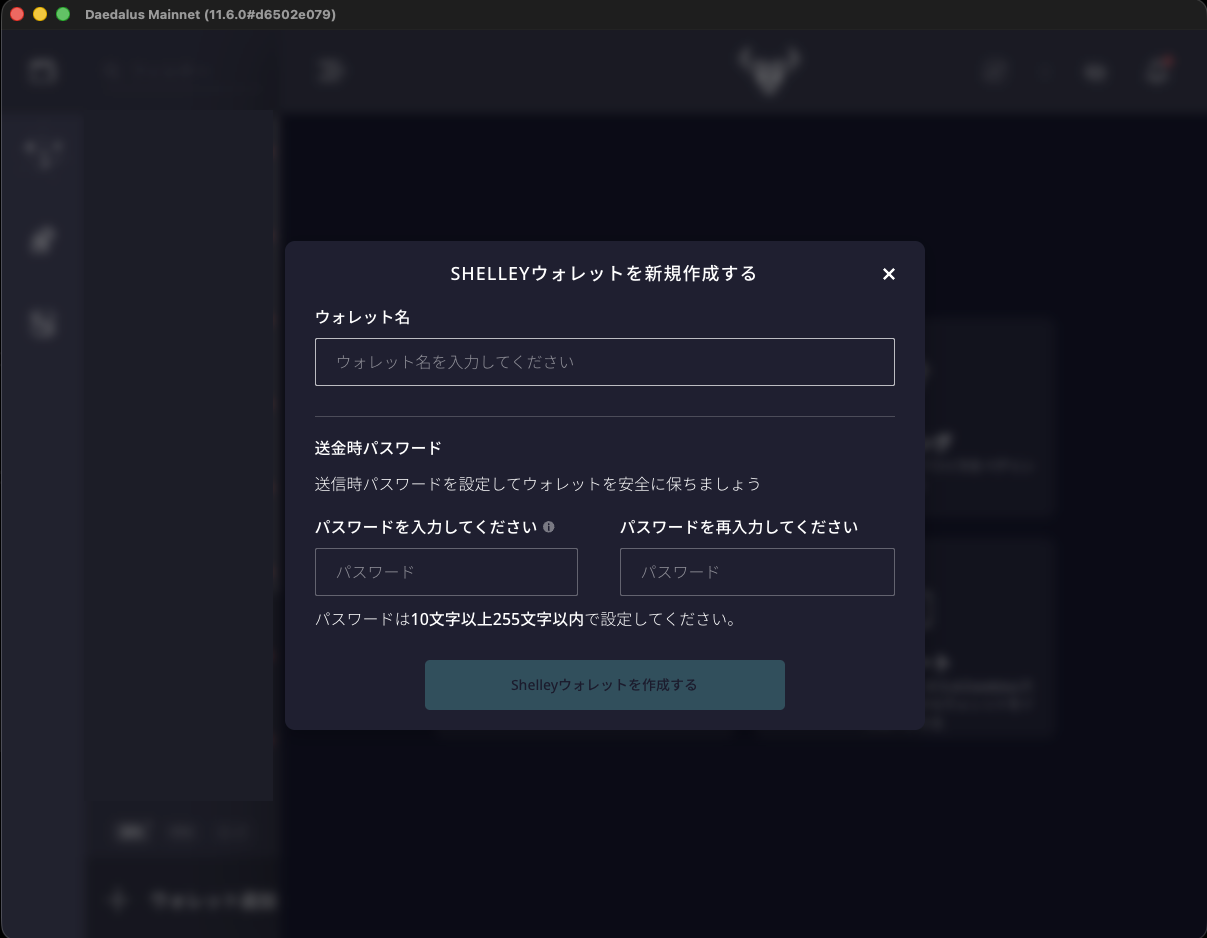
Task: Click the Daedalus Mainnet window title
Action: coord(211,15)
